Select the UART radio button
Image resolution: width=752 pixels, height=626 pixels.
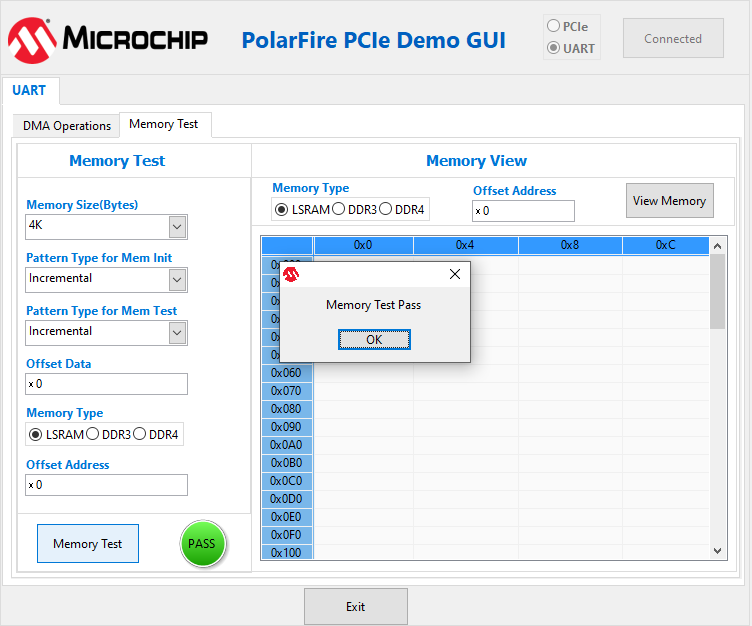point(553,48)
